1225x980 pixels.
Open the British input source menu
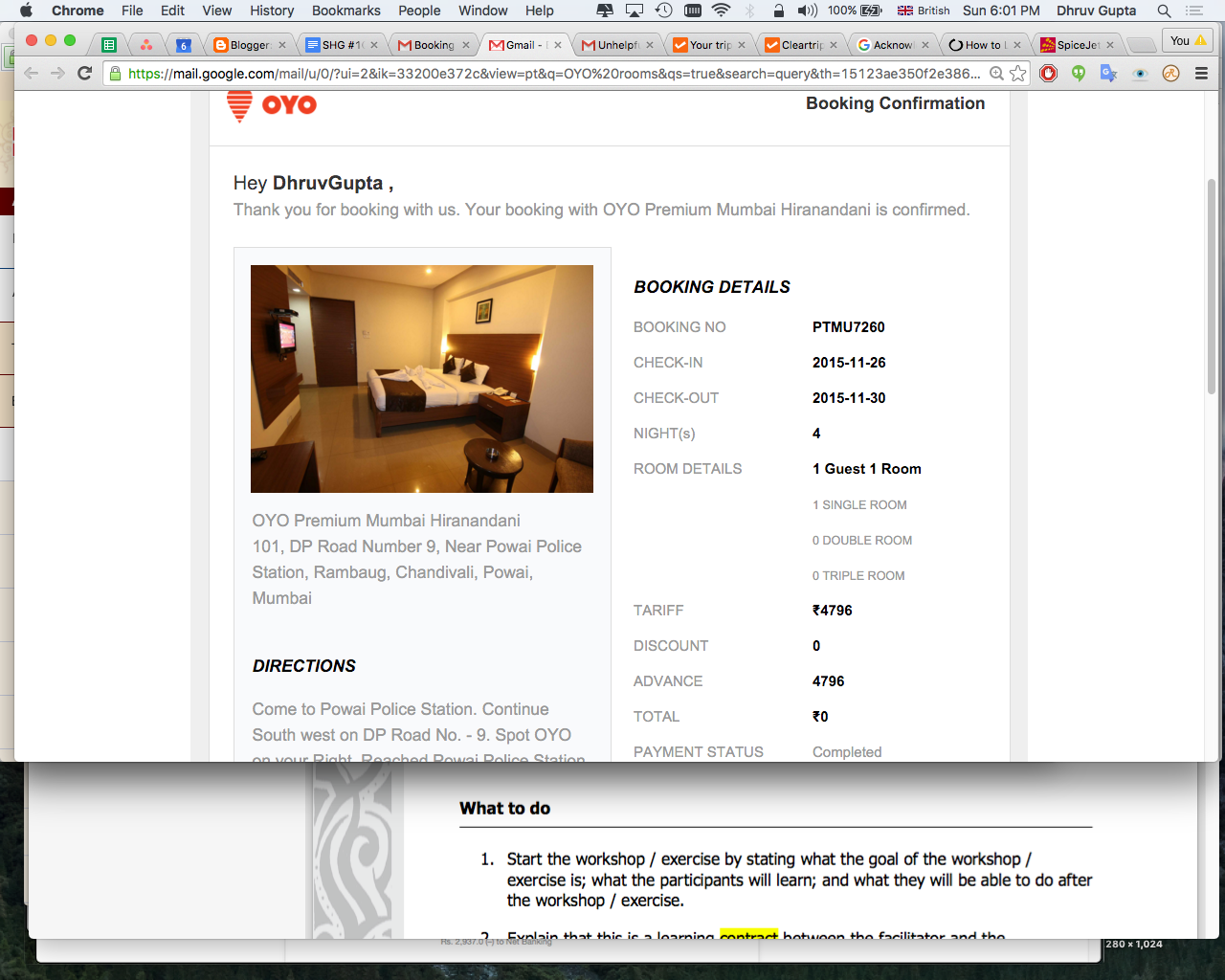pyautogui.click(x=924, y=11)
